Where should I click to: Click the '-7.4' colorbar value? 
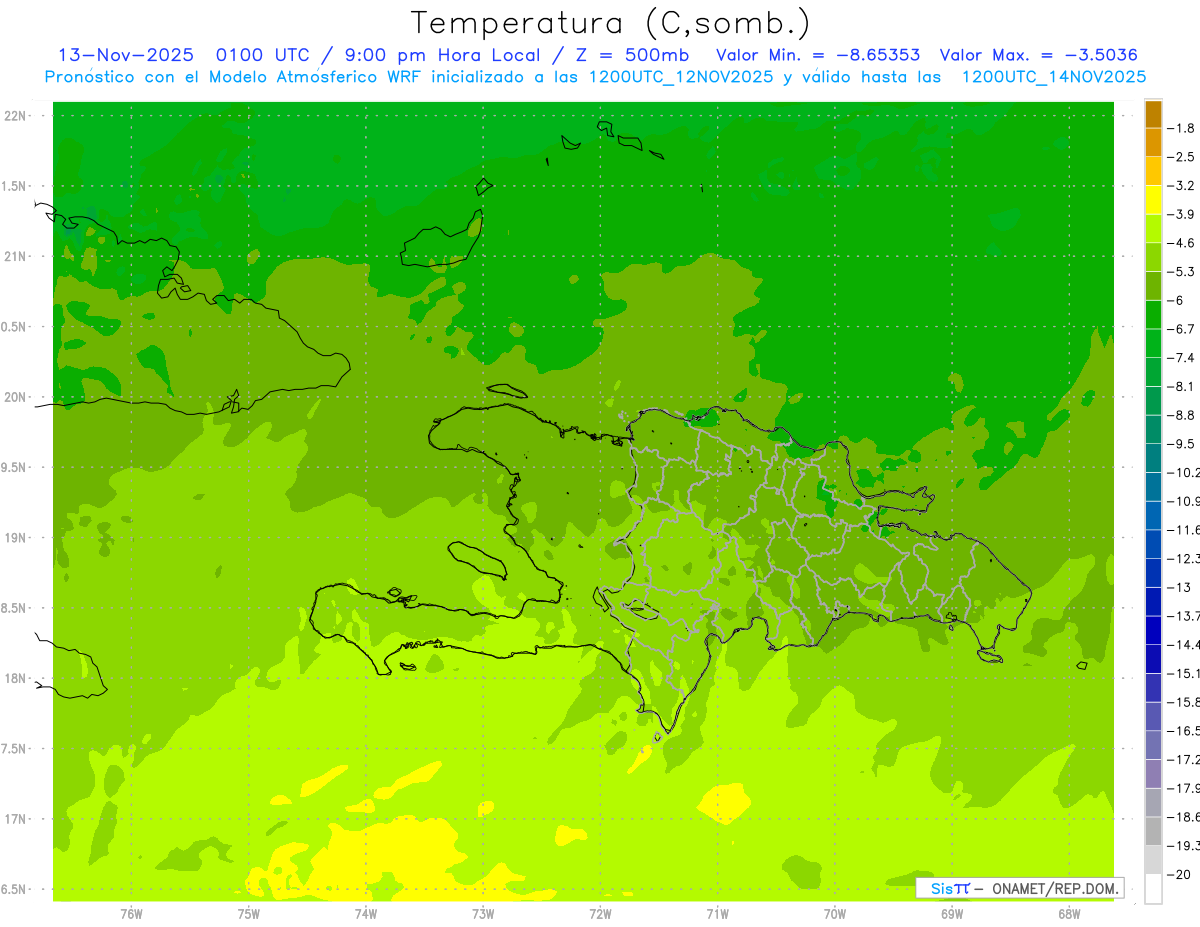(x=1181, y=358)
